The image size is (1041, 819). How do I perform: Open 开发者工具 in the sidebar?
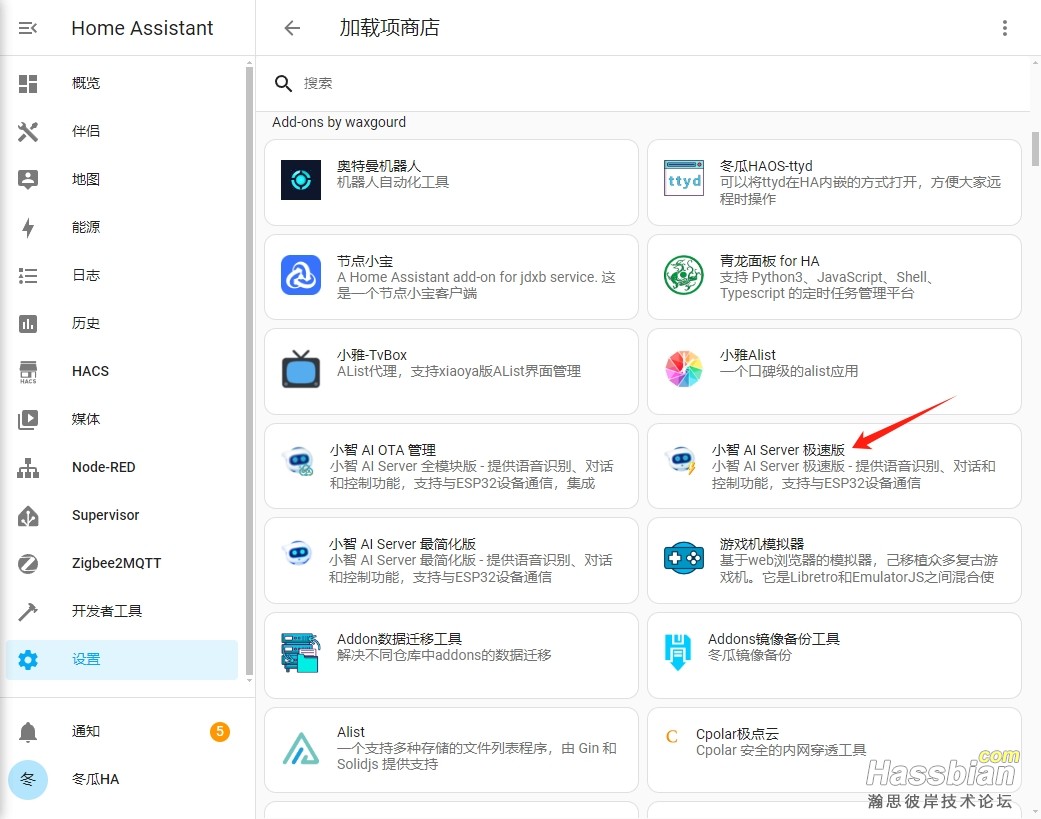click(x=122, y=611)
